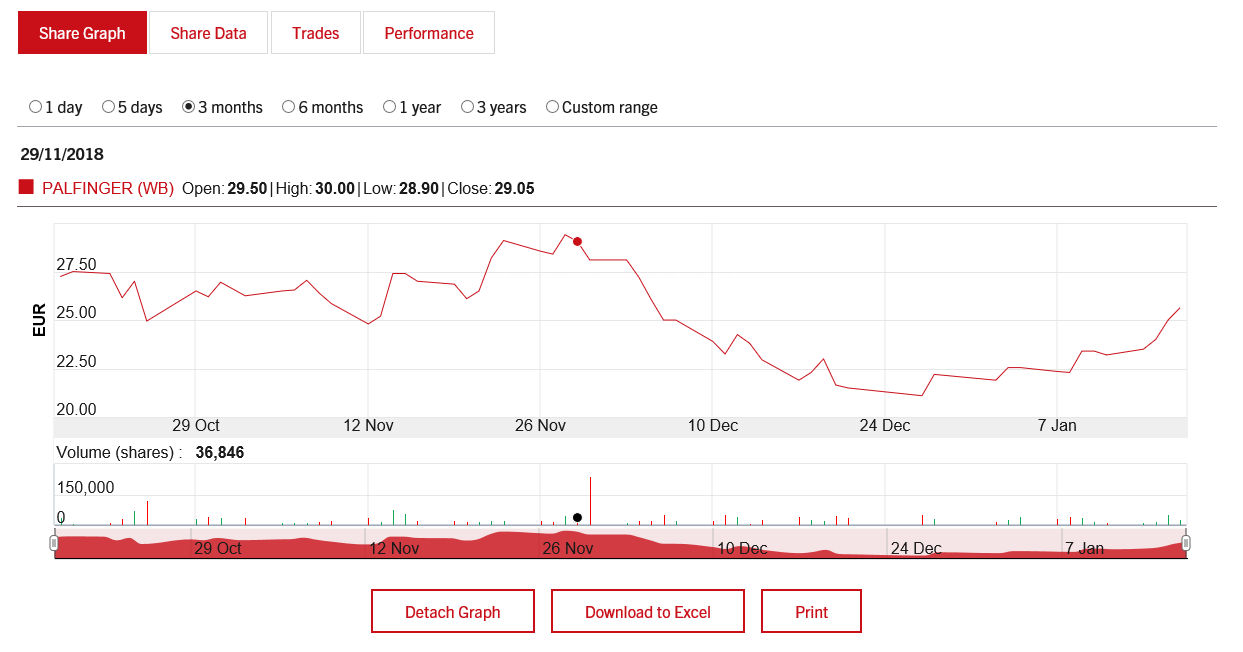1243x652 pixels.
Task: Select the 3 months radio button
Action: (187, 107)
